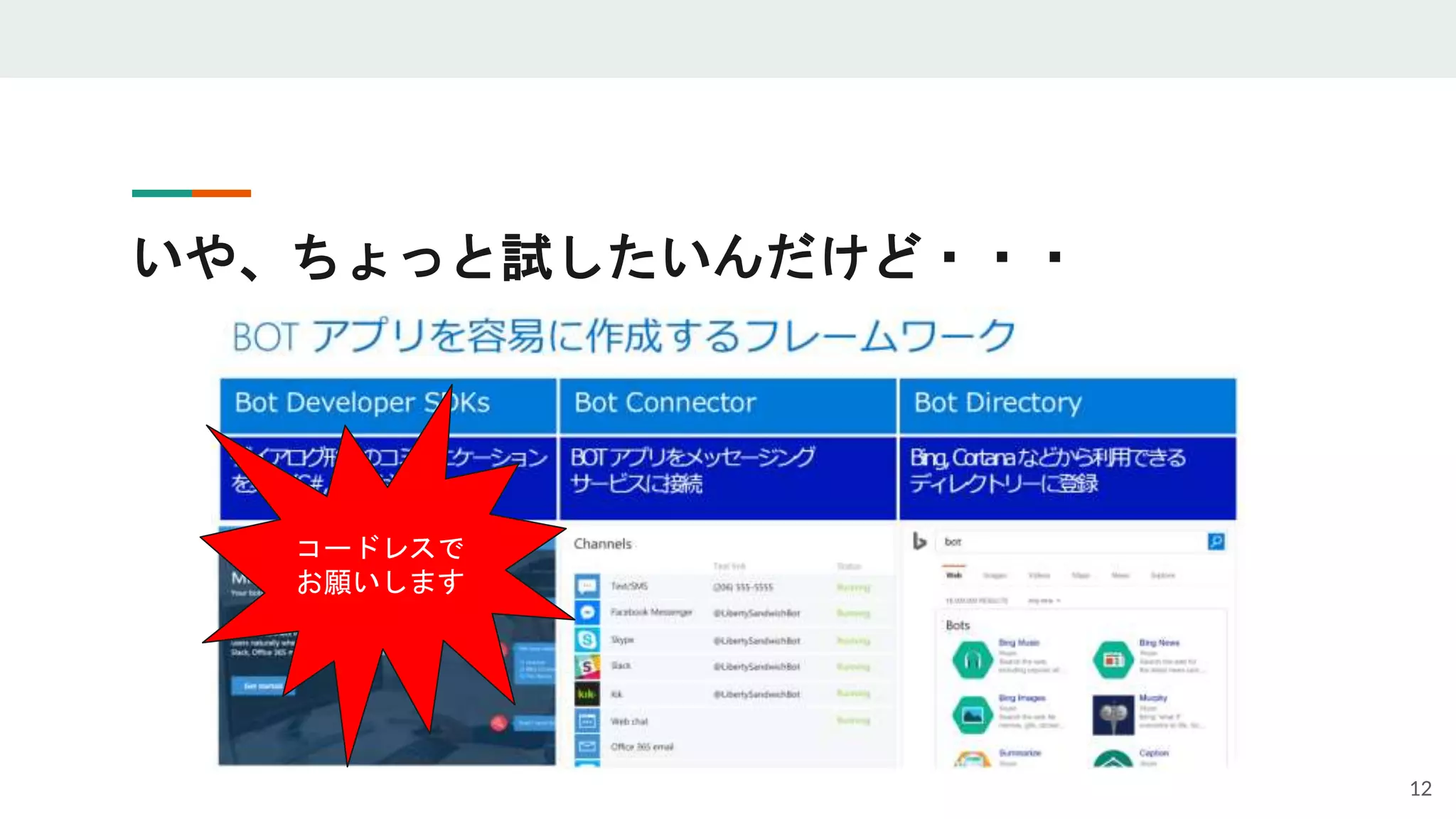Select the Web tab in Bing results
The height and width of the screenshot is (819, 1456).
tap(954, 575)
